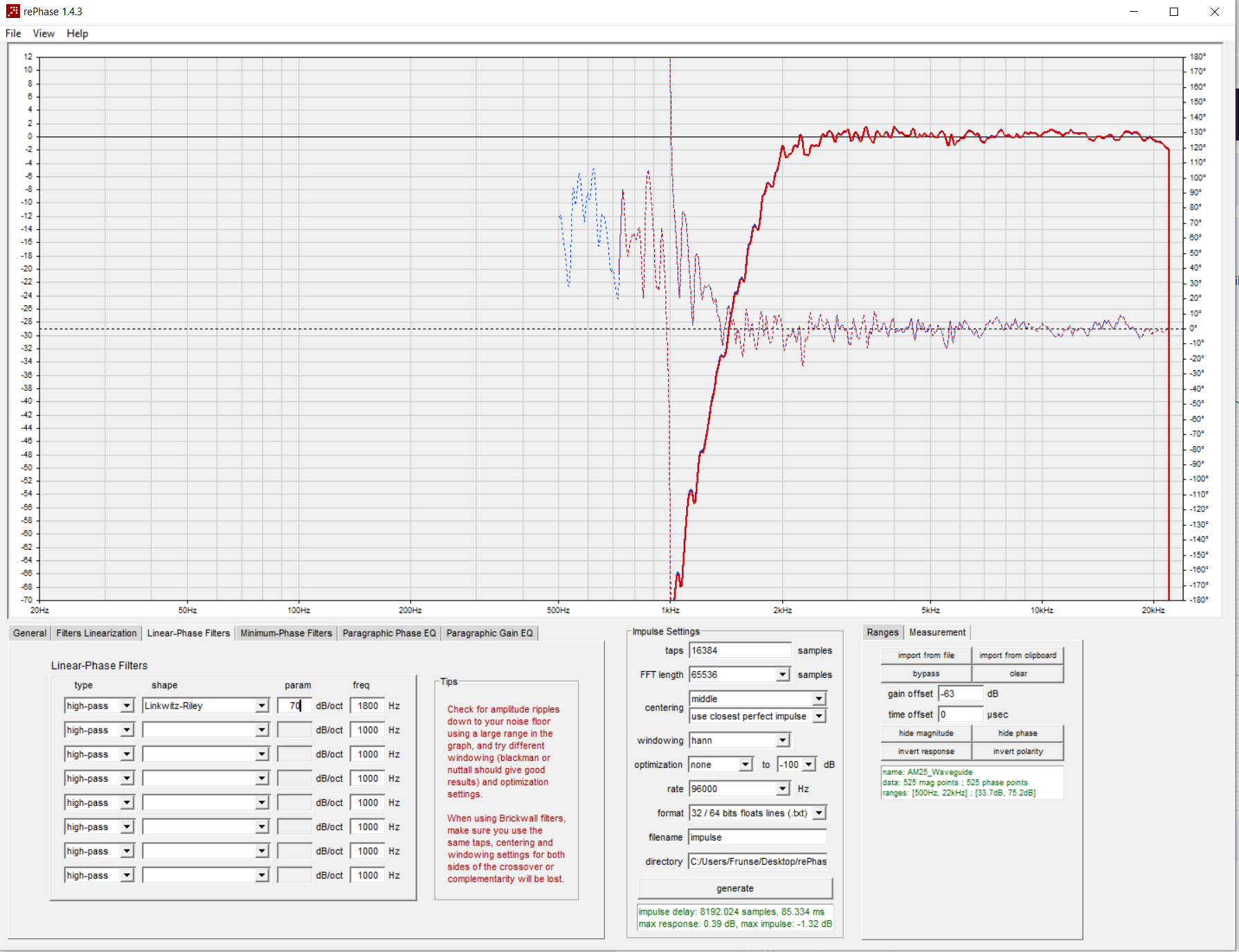Expand the fifth row filter type dropdown

pos(127,803)
